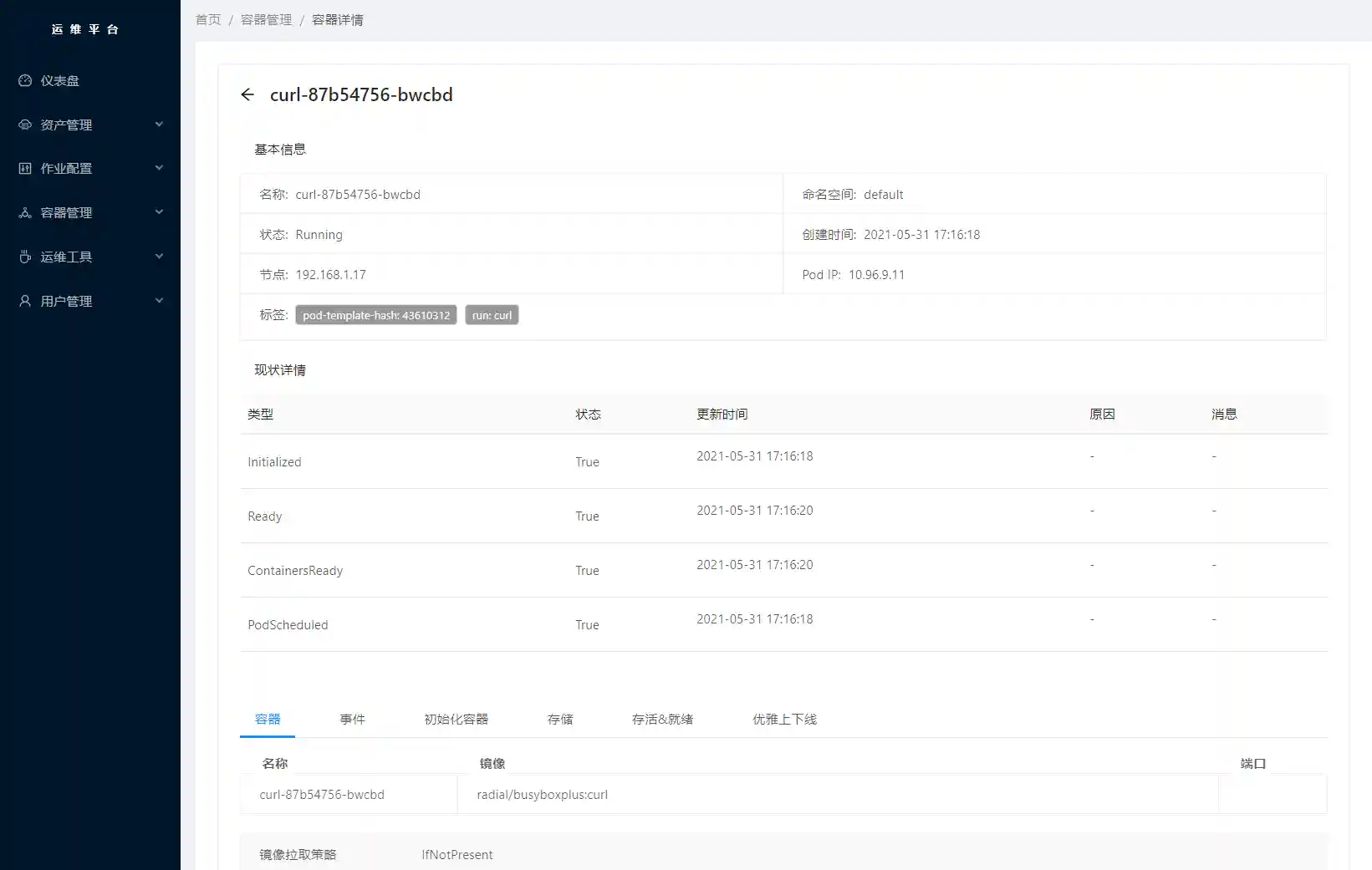1372x870 pixels.
Task: Expand the 作业配置 chevron arrow
Action: pos(159,168)
